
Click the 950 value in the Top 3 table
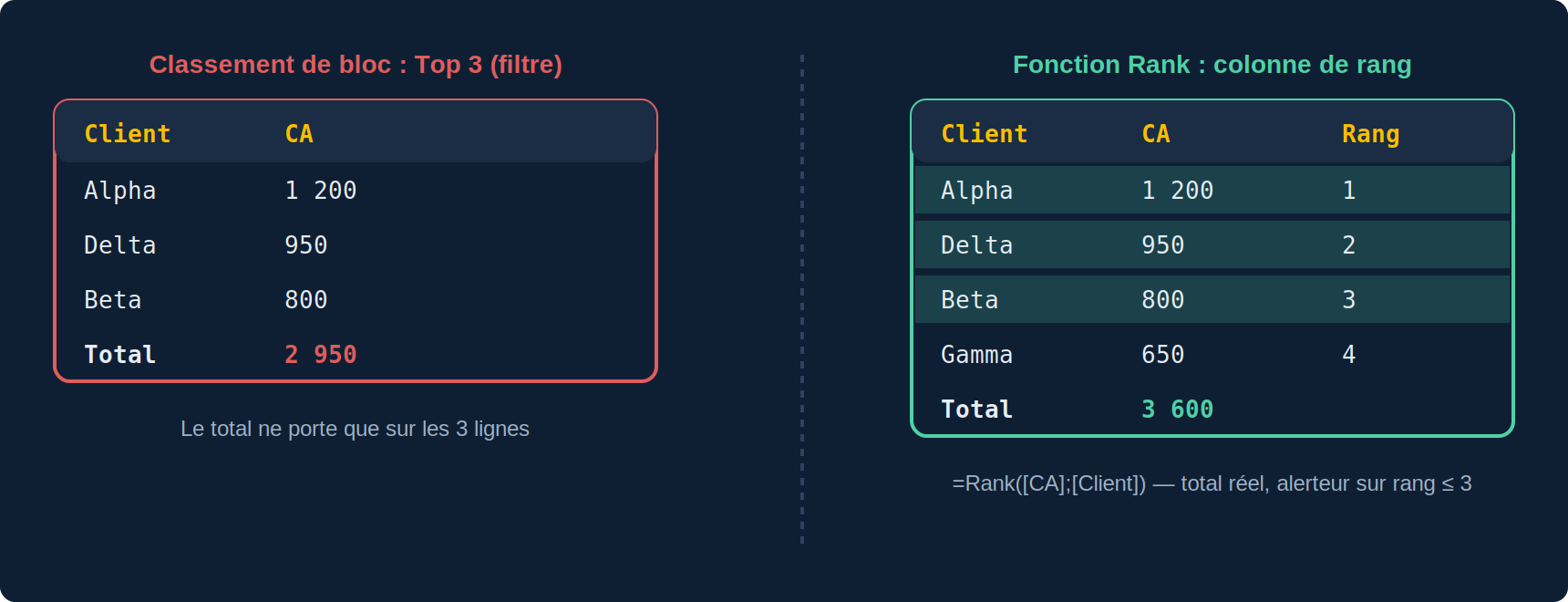click(306, 245)
